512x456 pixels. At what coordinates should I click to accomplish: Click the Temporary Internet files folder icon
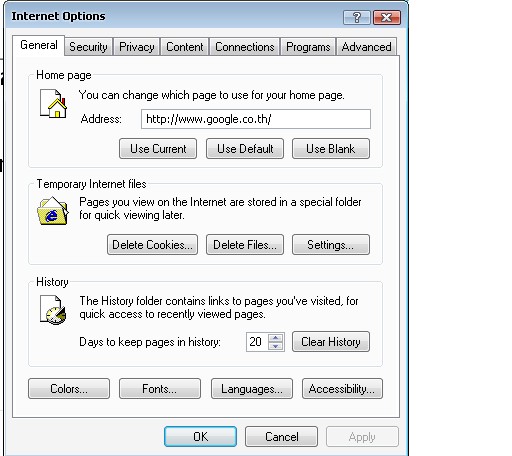(53, 211)
